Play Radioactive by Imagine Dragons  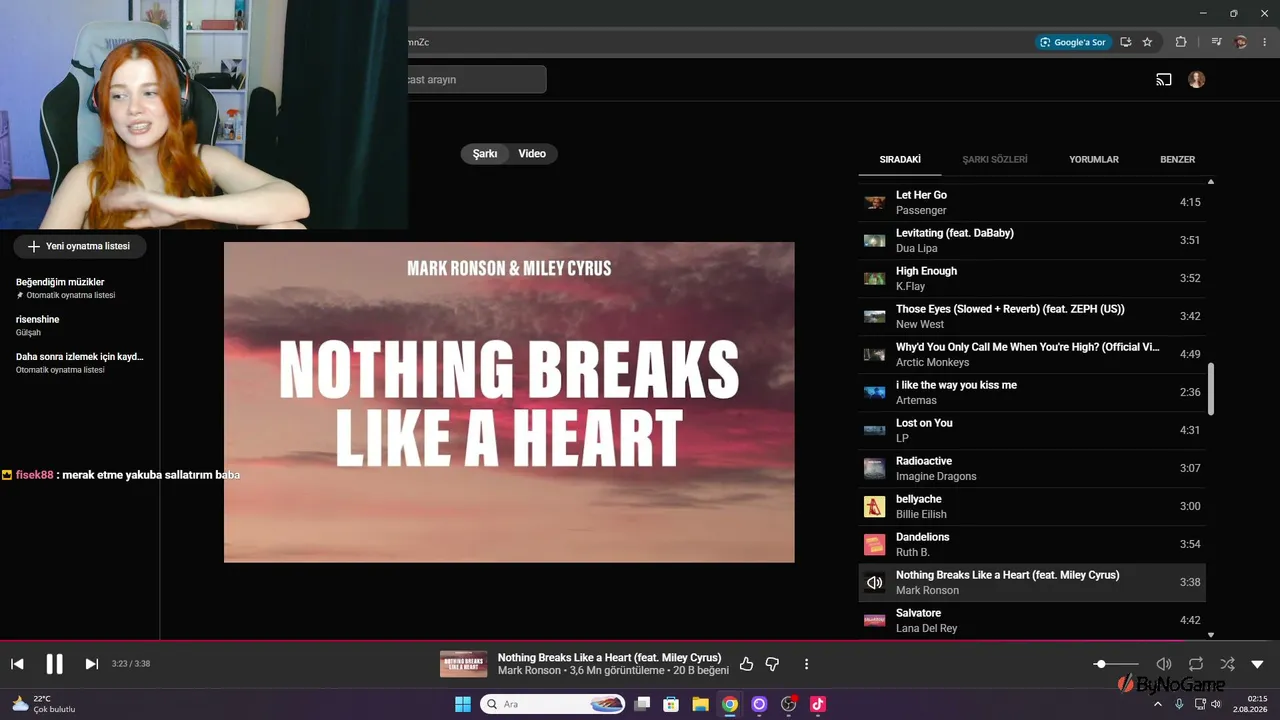tap(1032, 469)
